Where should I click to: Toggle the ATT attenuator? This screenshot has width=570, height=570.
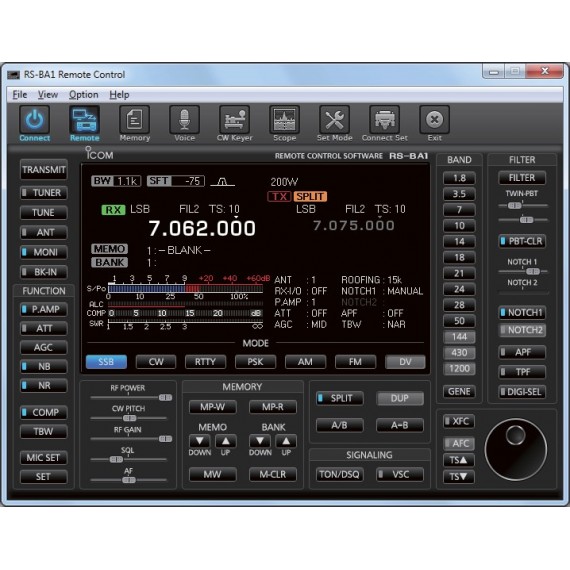pos(44,328)
